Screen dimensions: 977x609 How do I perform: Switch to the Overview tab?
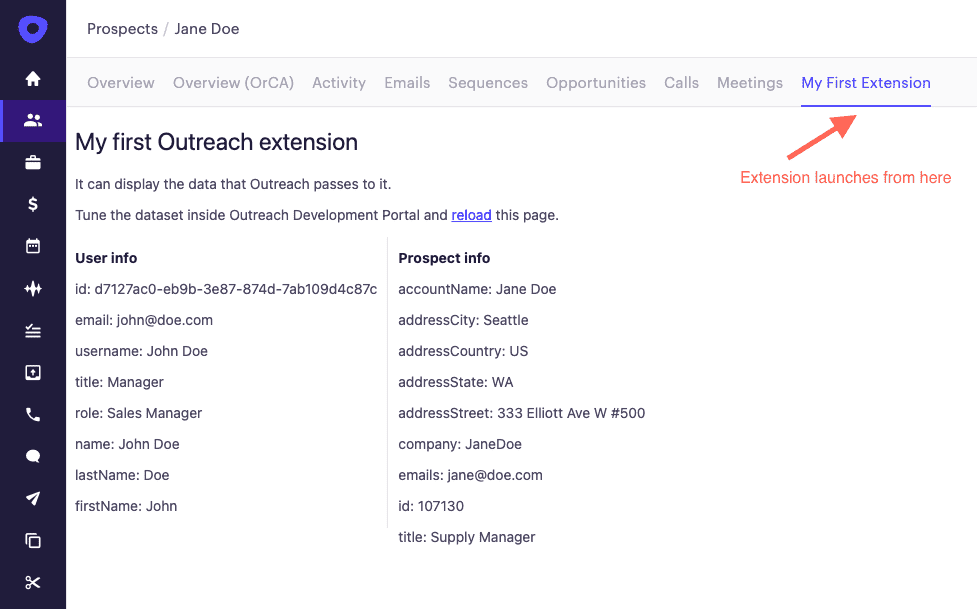pos(121,83)
